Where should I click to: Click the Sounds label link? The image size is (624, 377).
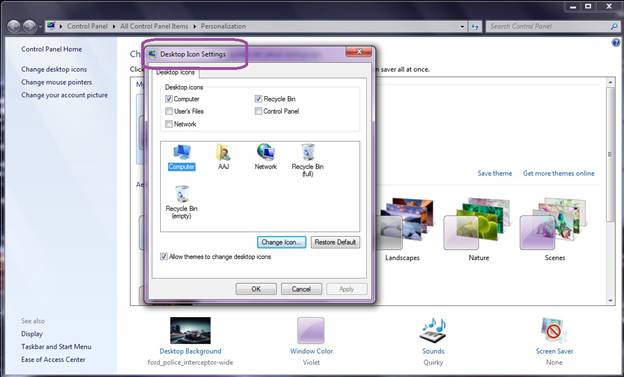coord(433,351)
